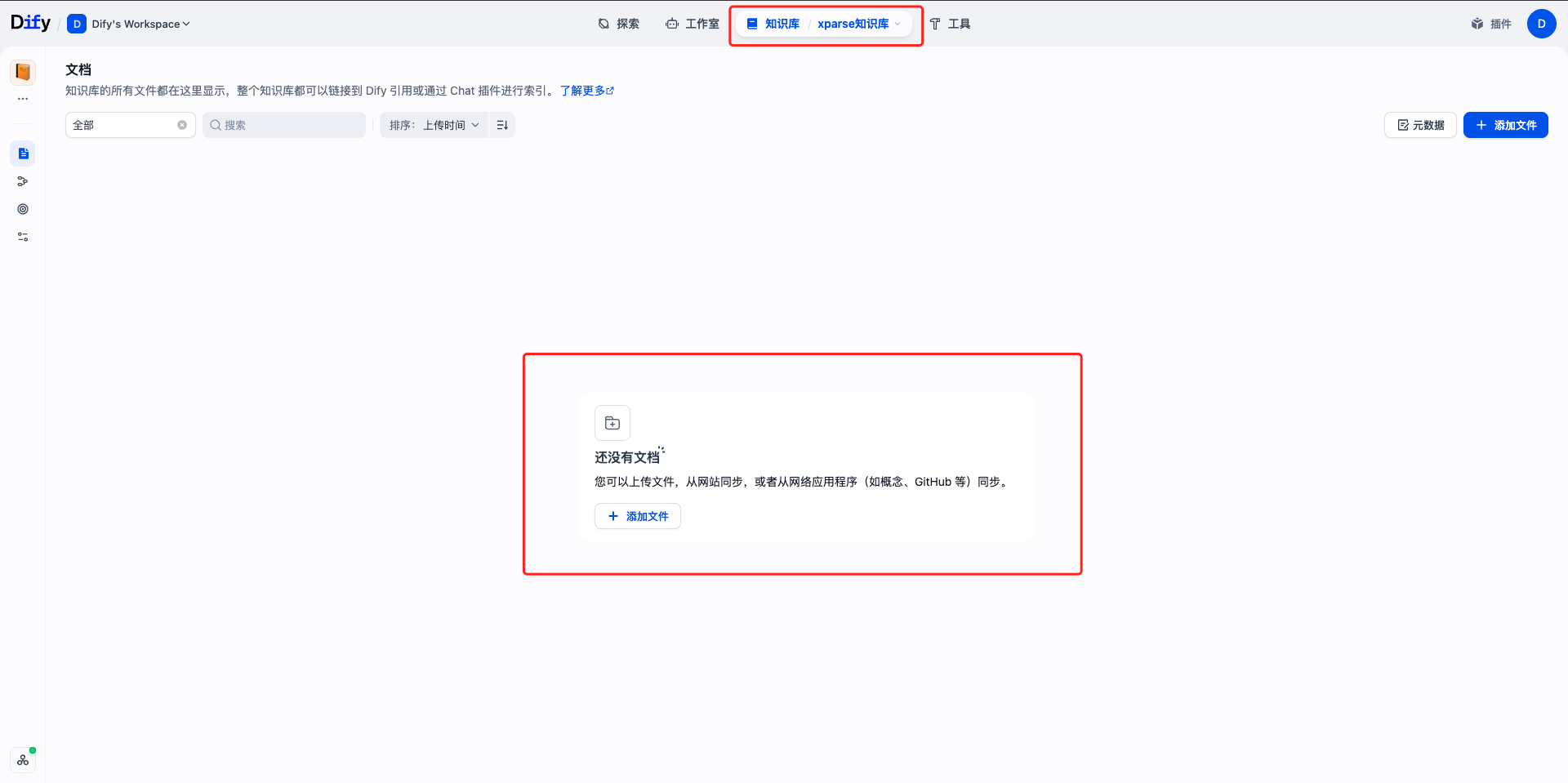Click the user avatar circle top right
1568x783 pixels.
[1542, 24]
